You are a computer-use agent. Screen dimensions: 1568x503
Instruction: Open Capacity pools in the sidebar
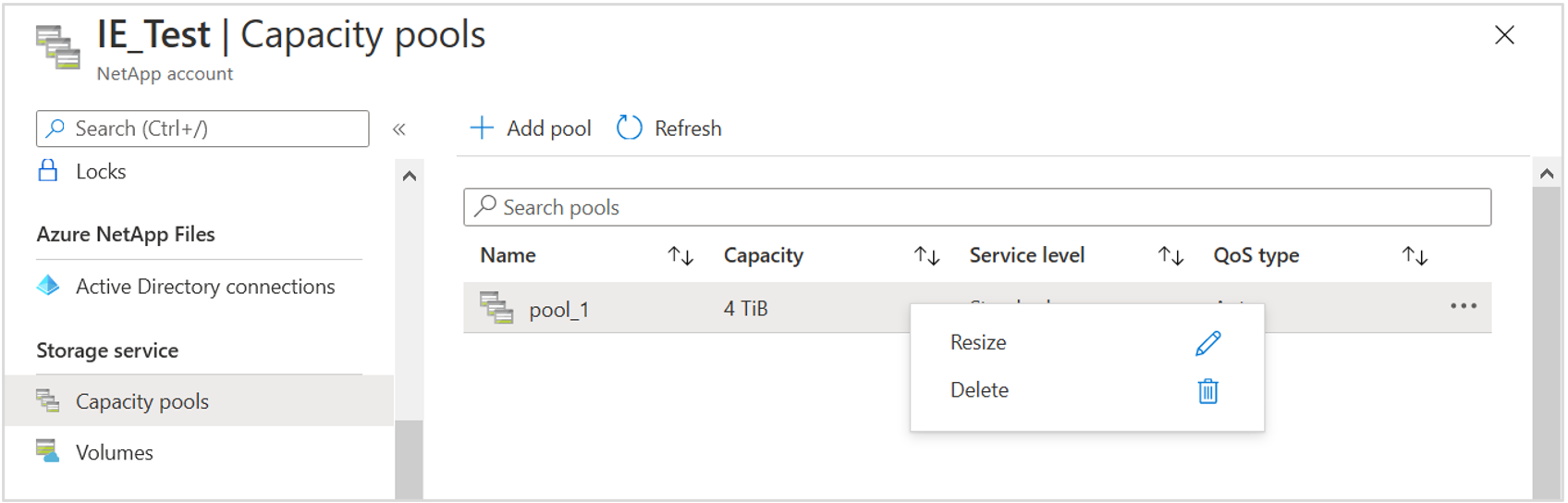pos(142,401)
